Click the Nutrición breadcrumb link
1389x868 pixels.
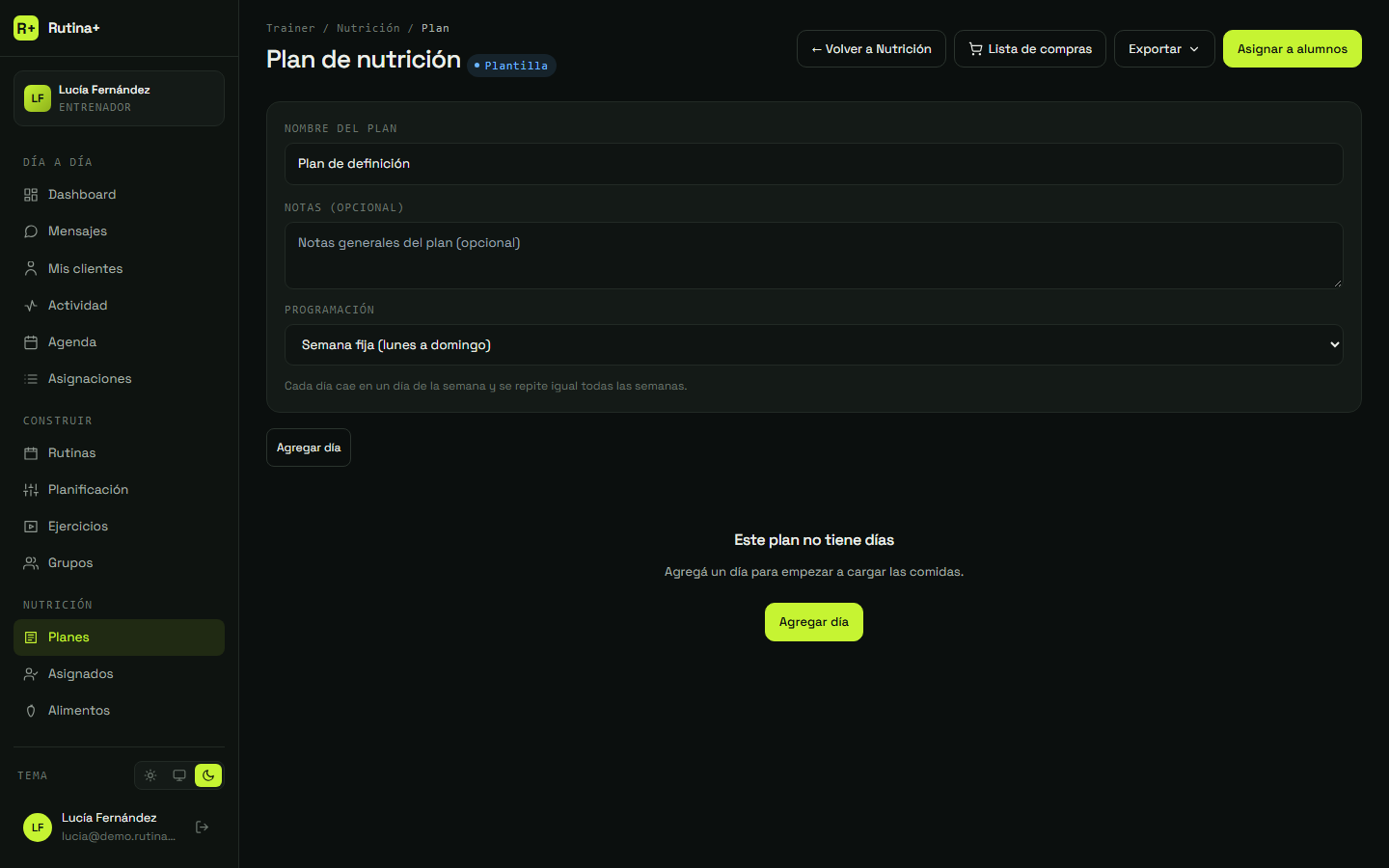368,28
